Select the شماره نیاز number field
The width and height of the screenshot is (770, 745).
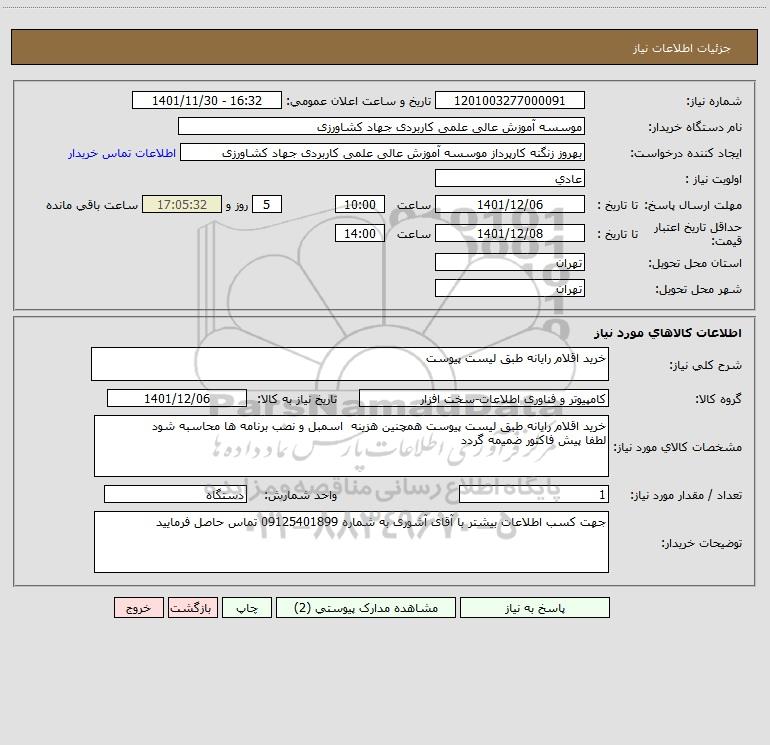(510, 100)
